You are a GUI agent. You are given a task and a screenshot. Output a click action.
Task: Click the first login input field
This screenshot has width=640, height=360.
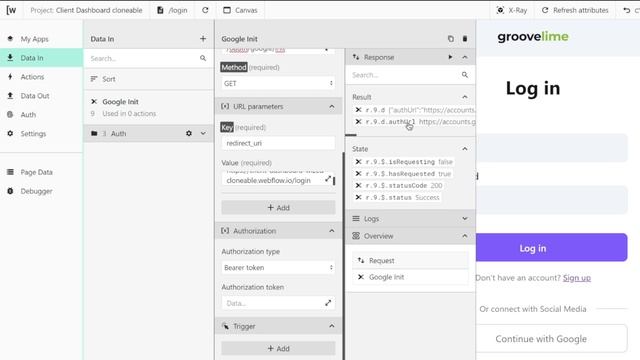coord(551,148)
